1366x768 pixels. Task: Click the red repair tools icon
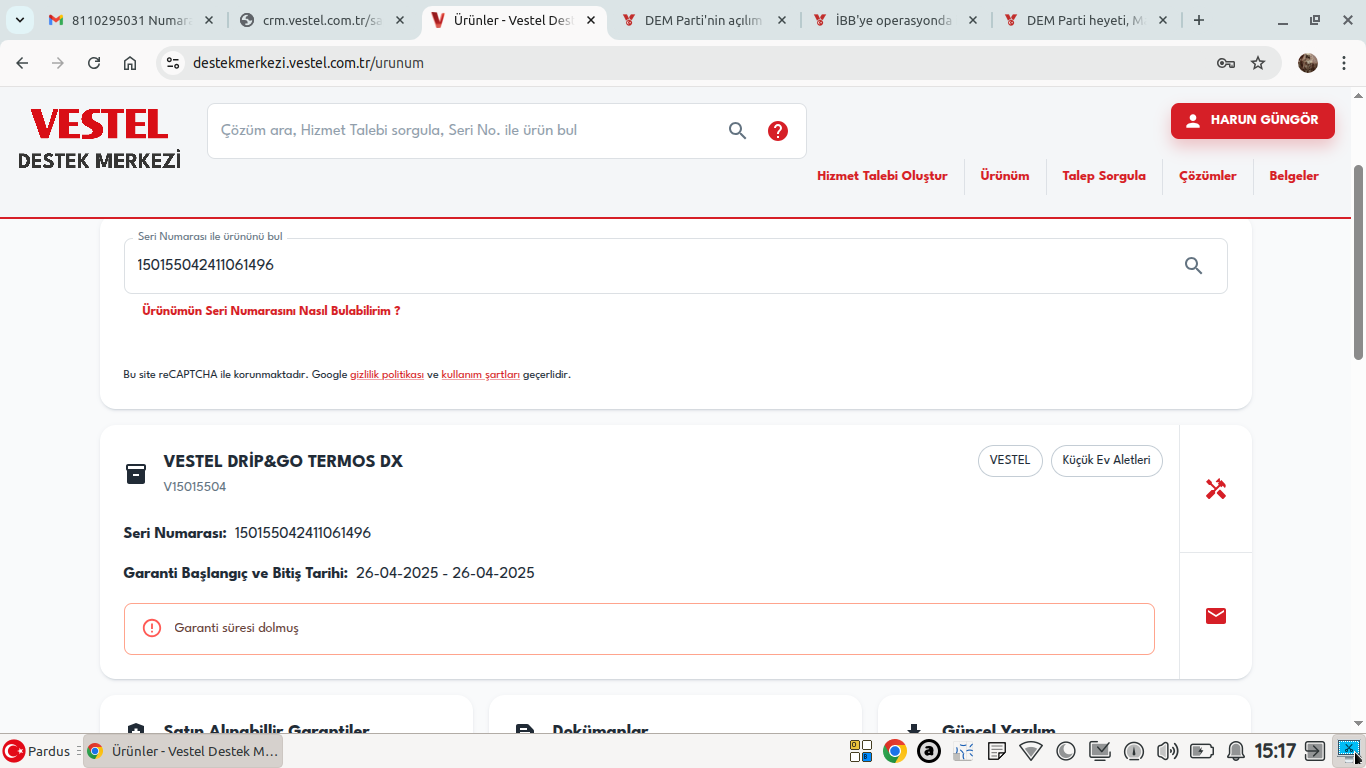(1216, 489)
